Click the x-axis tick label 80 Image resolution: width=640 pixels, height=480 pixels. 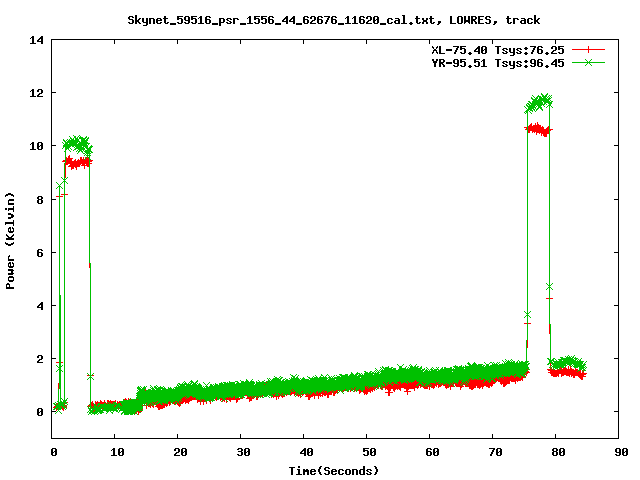click(558, 452)
